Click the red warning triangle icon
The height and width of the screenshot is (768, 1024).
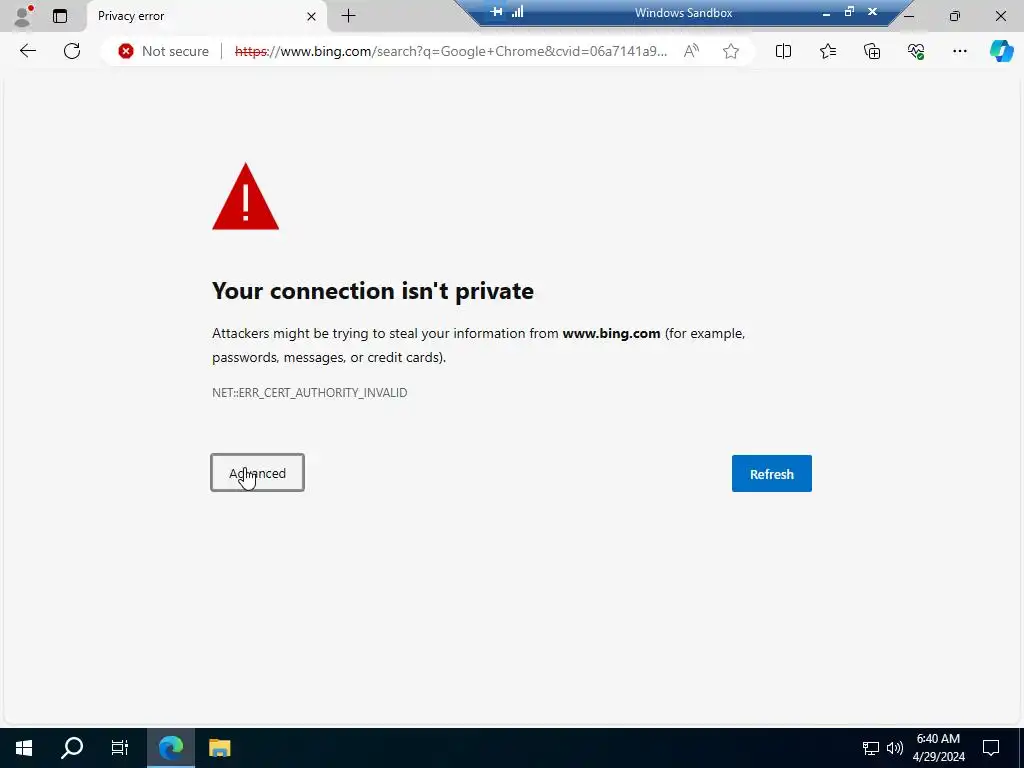(x=246, y=197)
